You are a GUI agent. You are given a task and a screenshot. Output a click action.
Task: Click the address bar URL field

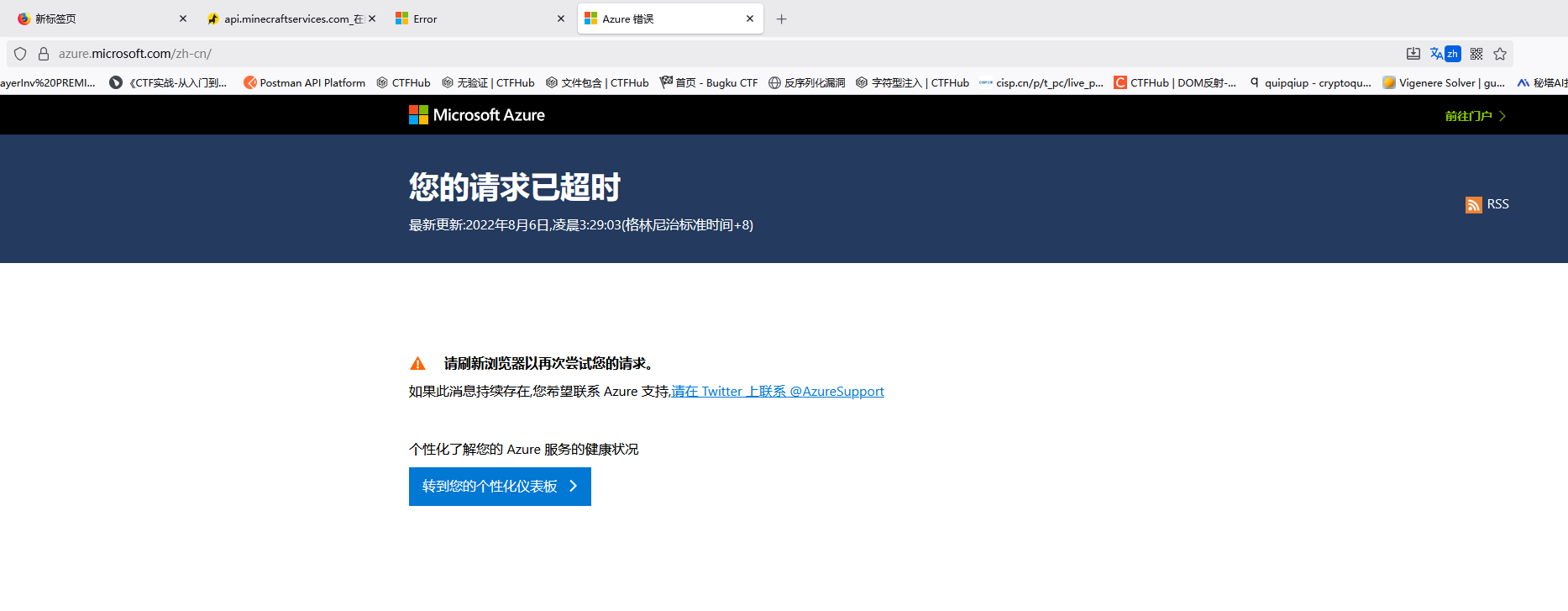tap(672, 54)
